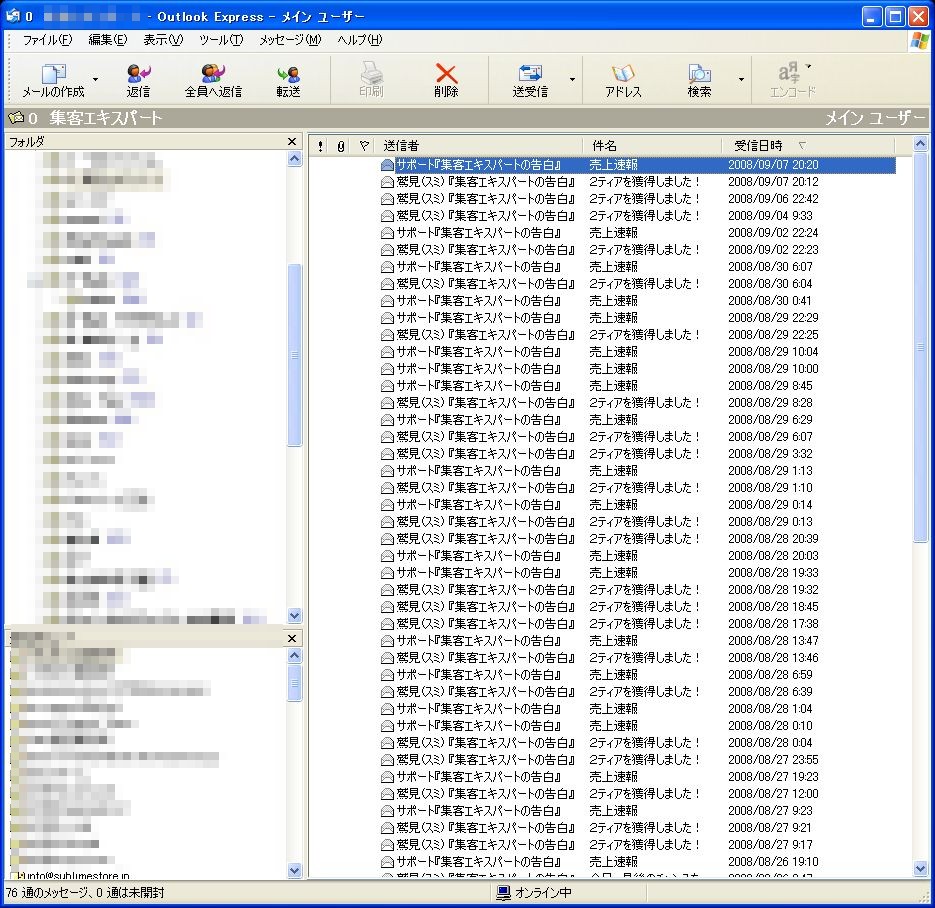Sort by the priority (!) column header
The image size is (935, 908).
pos(320,145)
